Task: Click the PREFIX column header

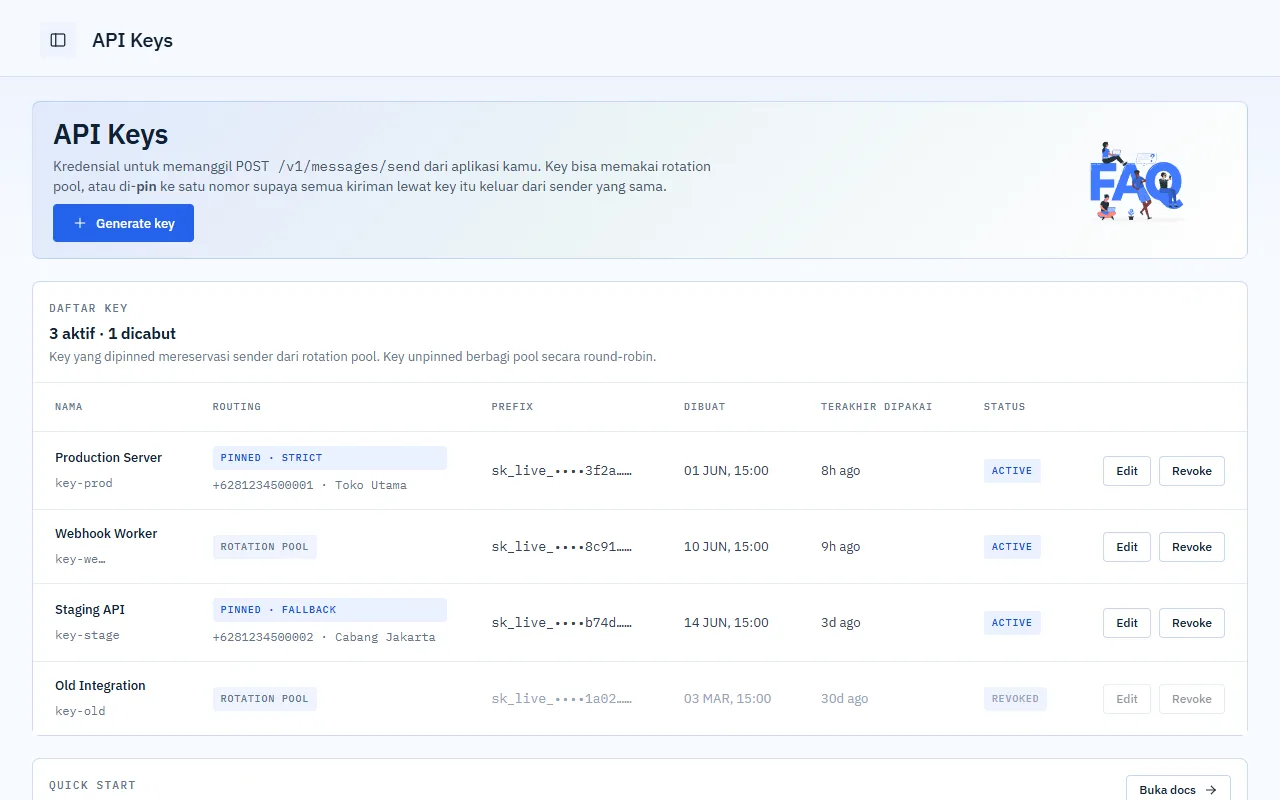Action: click(512, 407)
